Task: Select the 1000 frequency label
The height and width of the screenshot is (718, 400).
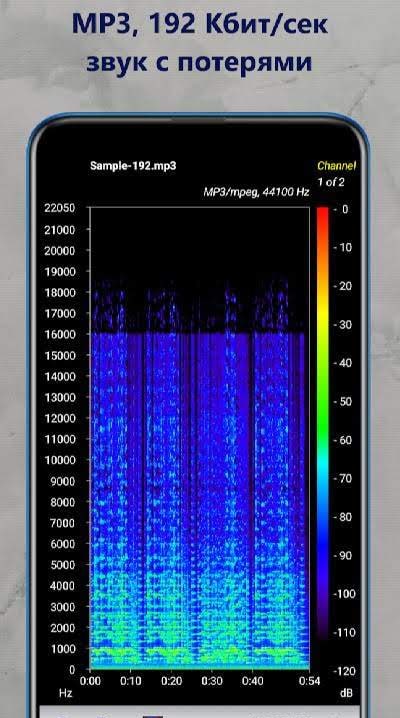Action: (x=62, y=649)
